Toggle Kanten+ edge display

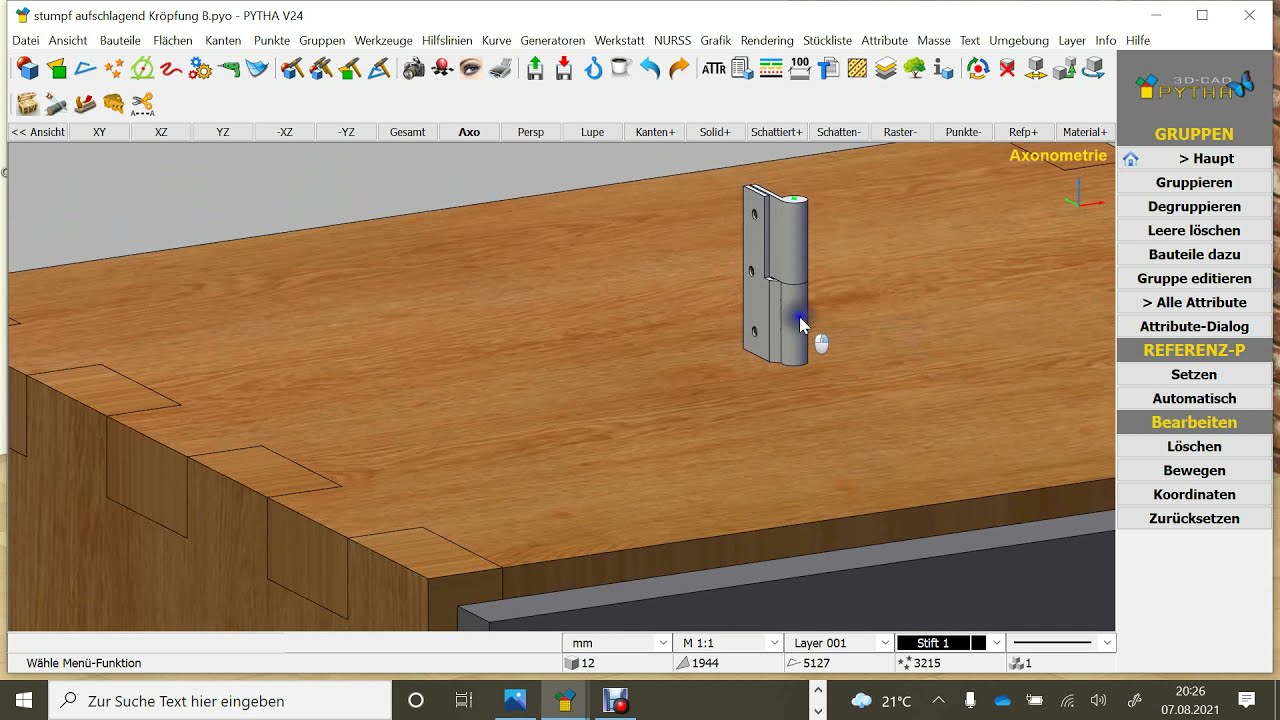coord(655,132)
